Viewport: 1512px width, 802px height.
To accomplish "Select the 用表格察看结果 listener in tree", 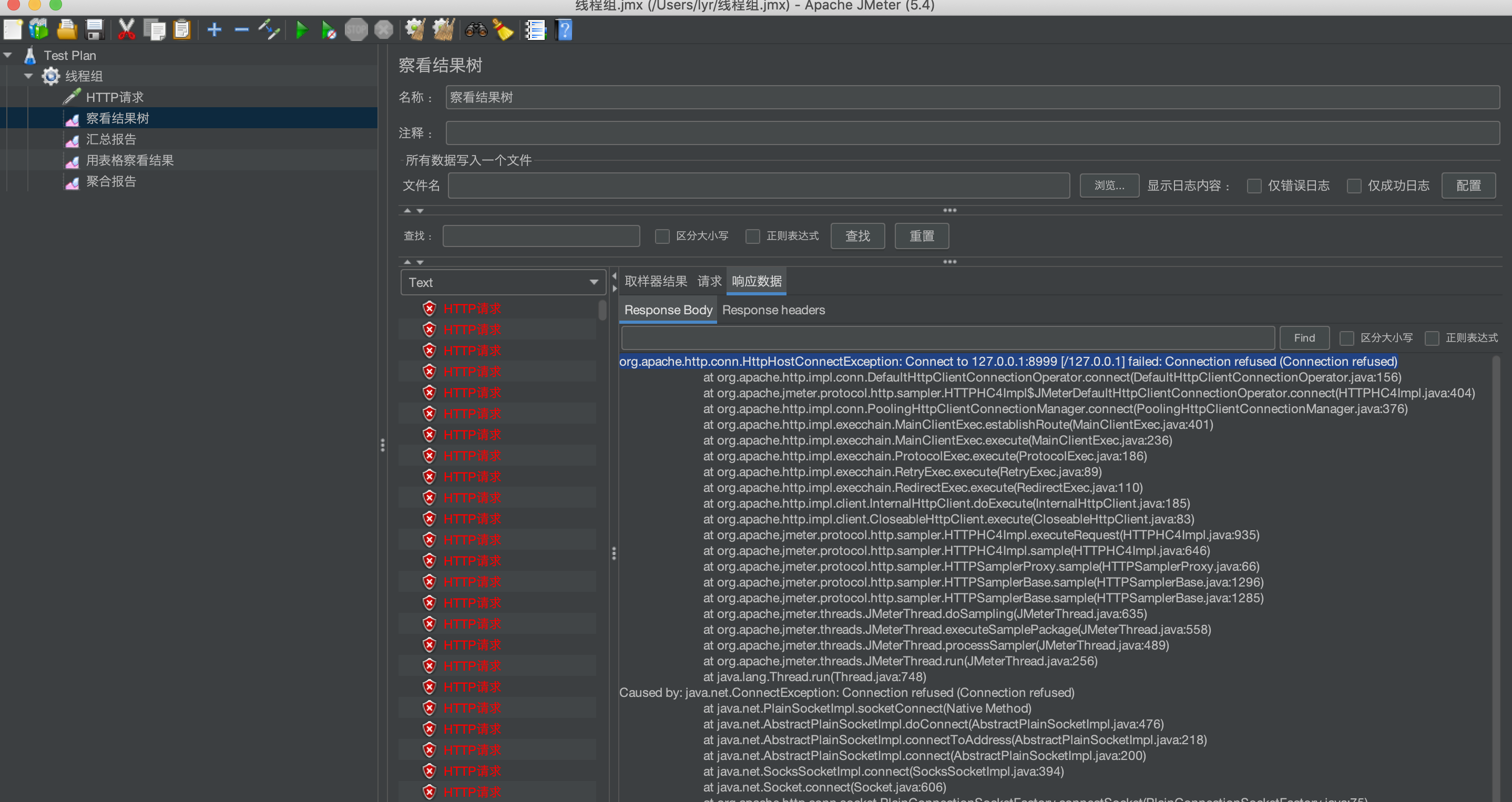I will [130, 160].
